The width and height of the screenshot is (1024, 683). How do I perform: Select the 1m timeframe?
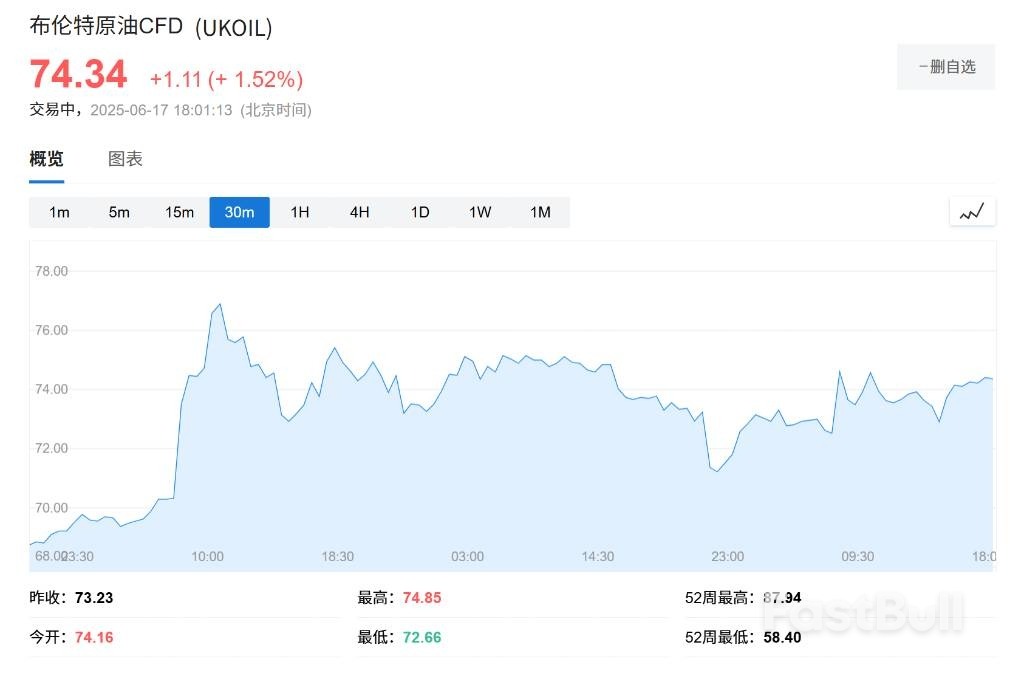[x=59, y=212]
